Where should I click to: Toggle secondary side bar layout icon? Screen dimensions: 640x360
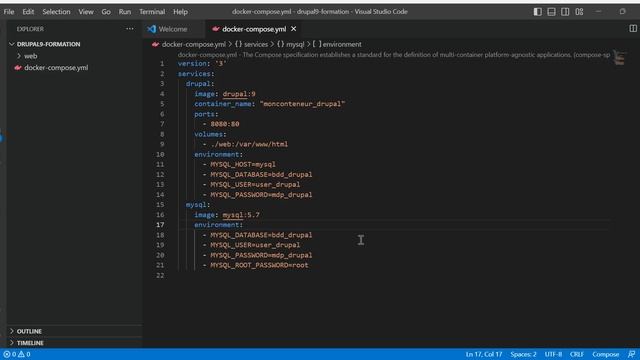[565, 12]
